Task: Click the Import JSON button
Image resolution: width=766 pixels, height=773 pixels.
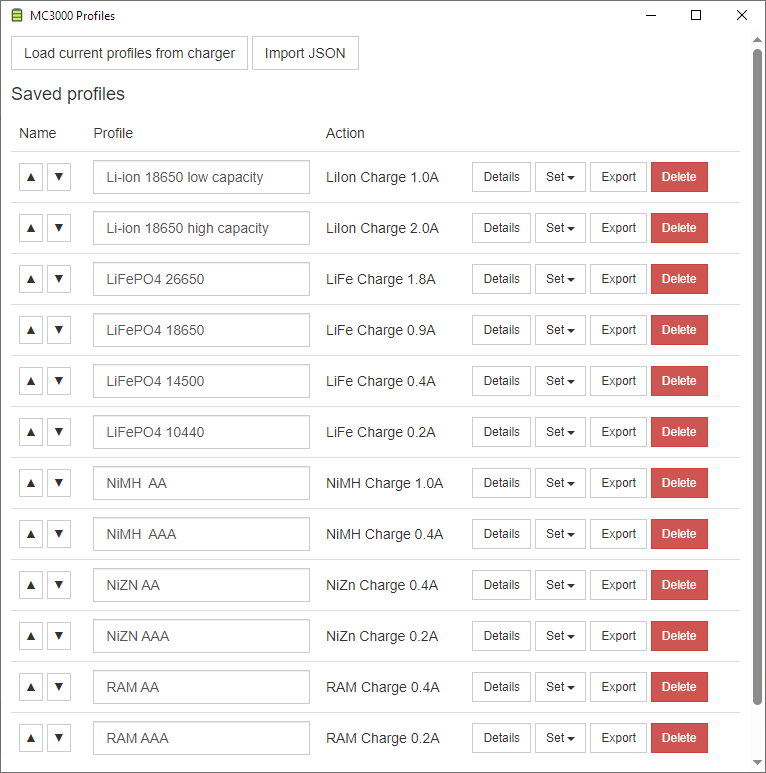Action: (305, 53)
